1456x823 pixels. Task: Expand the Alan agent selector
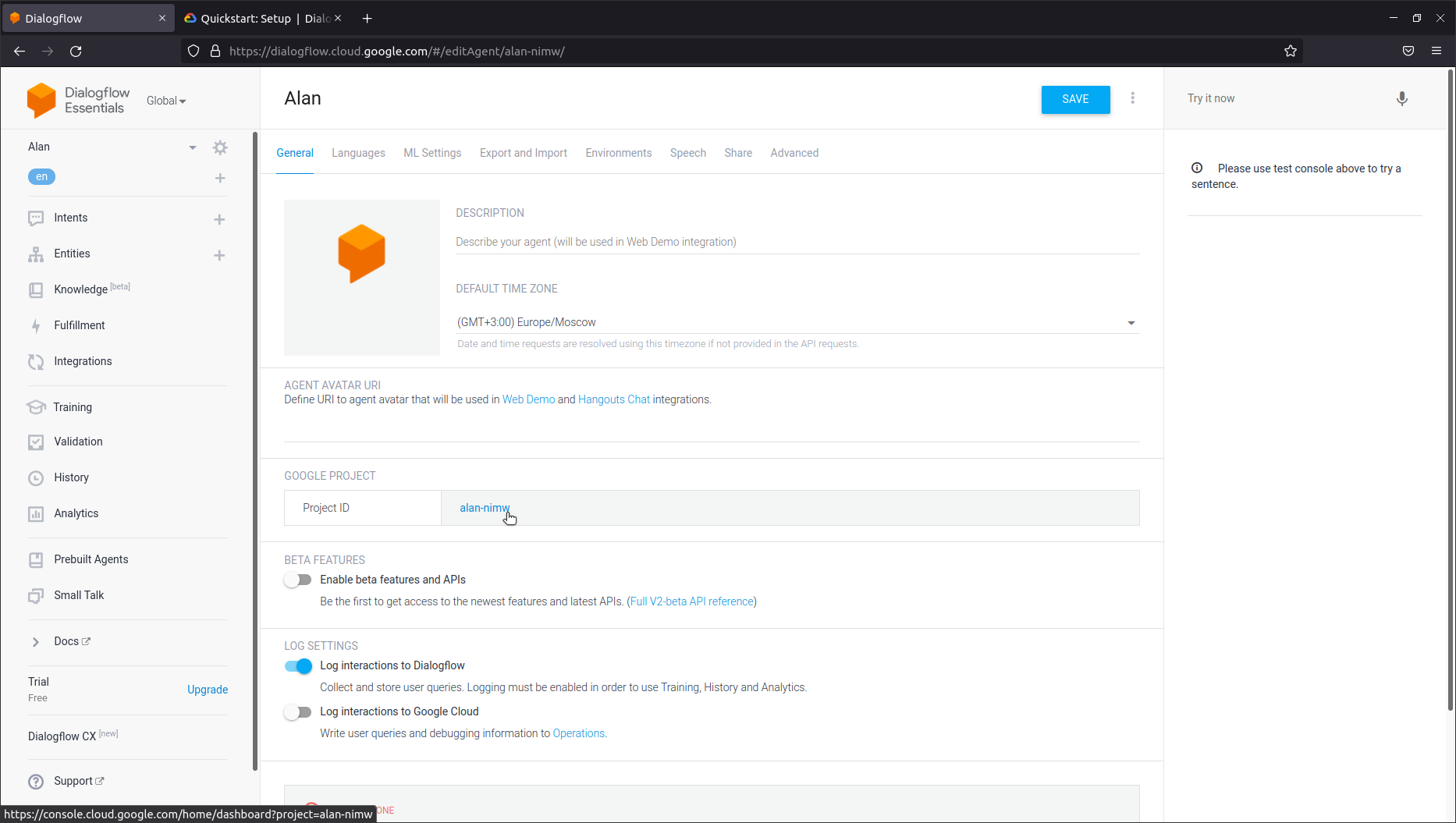click(x=192, y=147)
